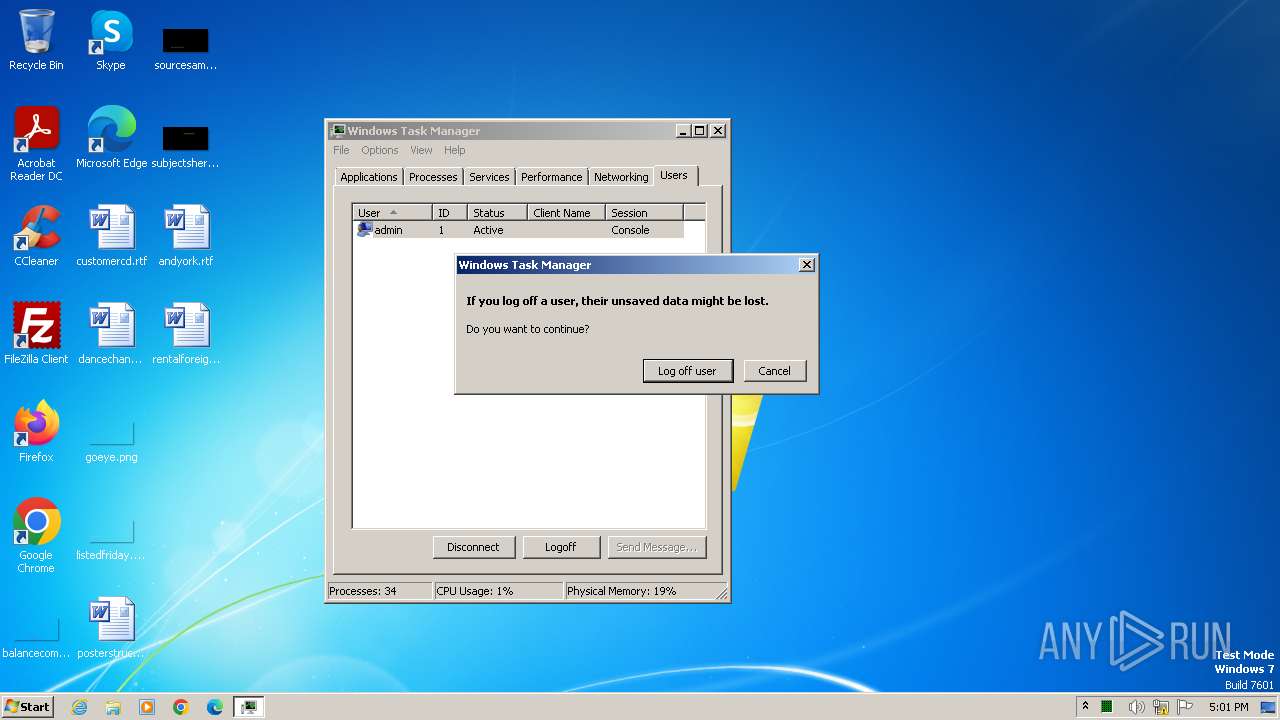
Task: Select goeye.png file on desktop
Action: [111, 442]
